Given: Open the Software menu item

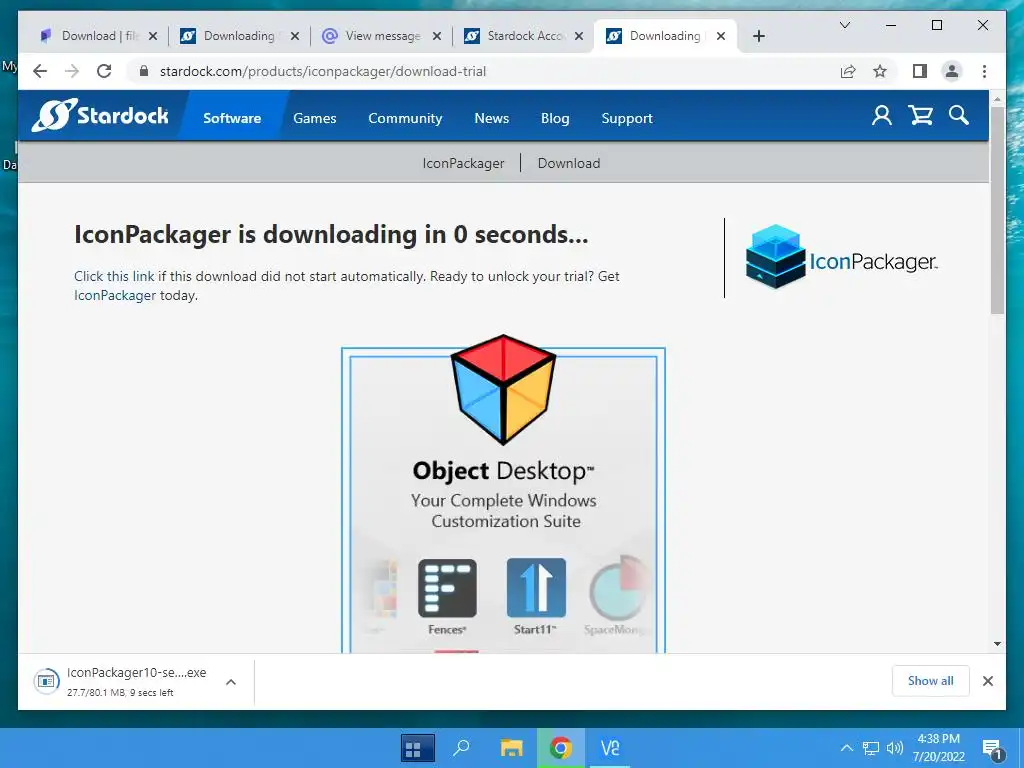Looking at the screenshot, I should (232, 118).
